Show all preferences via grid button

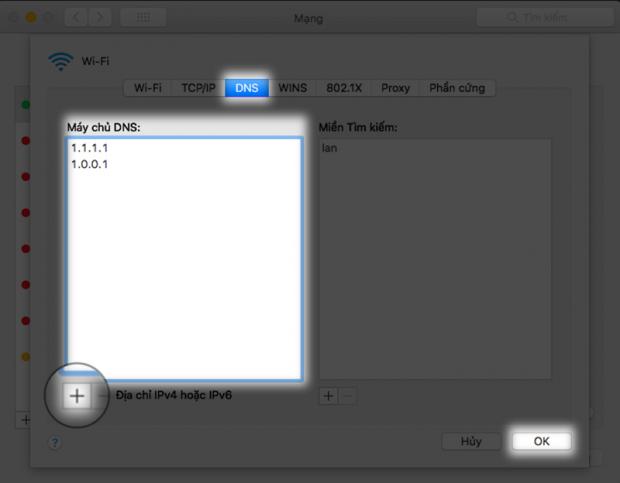[143, 18]
